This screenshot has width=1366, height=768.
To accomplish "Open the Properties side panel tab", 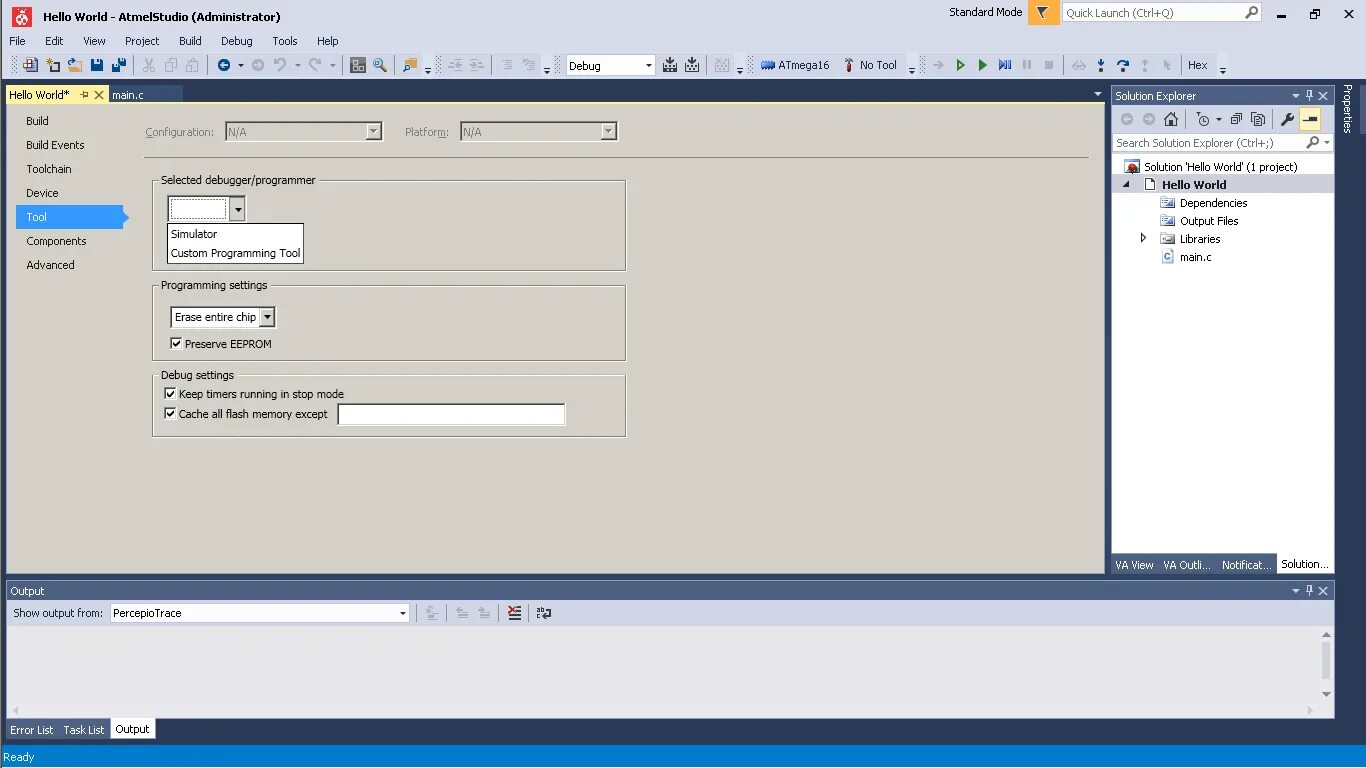I will tap(1348, 108).
